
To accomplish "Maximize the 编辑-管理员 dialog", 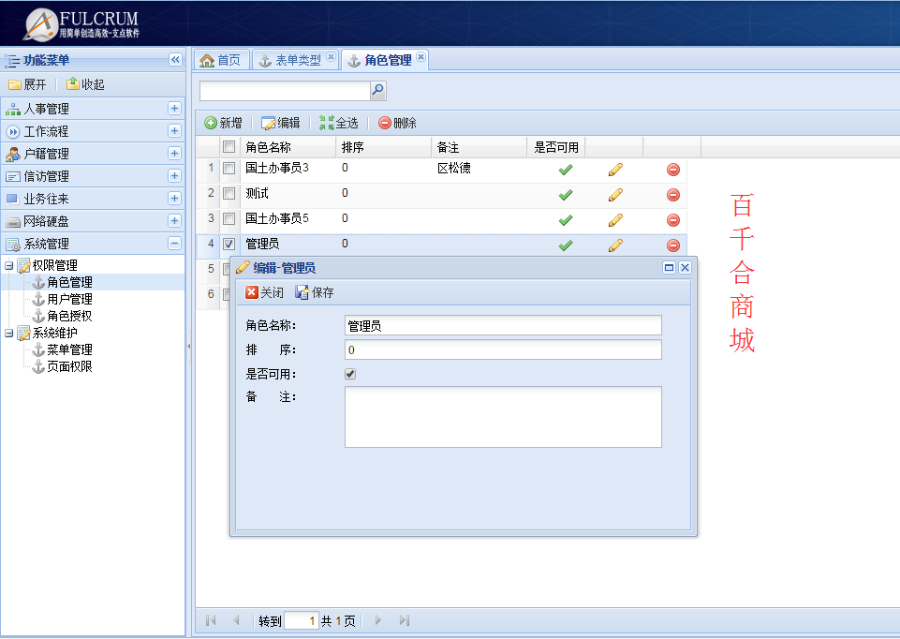I will (669, 268).
